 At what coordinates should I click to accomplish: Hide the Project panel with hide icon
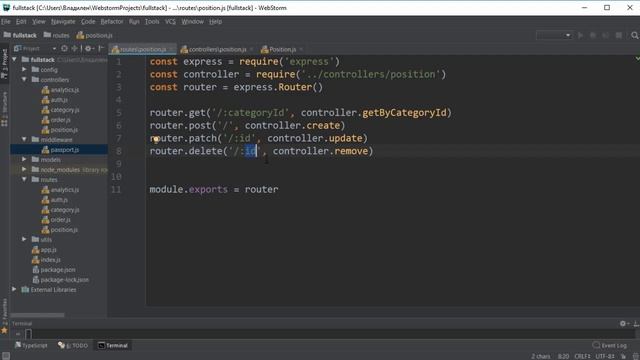(x=101, y=49)
